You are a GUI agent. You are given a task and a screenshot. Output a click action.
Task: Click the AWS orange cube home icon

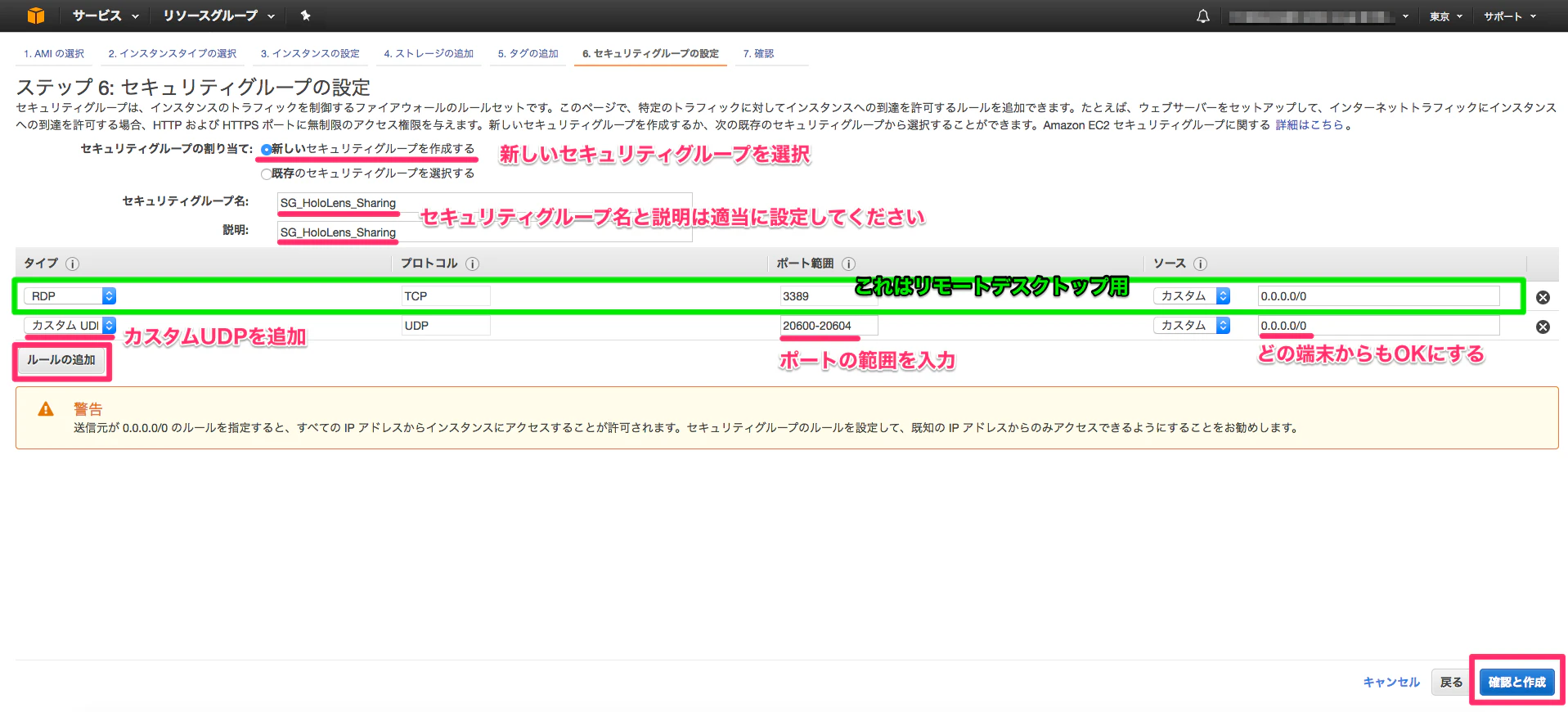[x=36, y=16]
